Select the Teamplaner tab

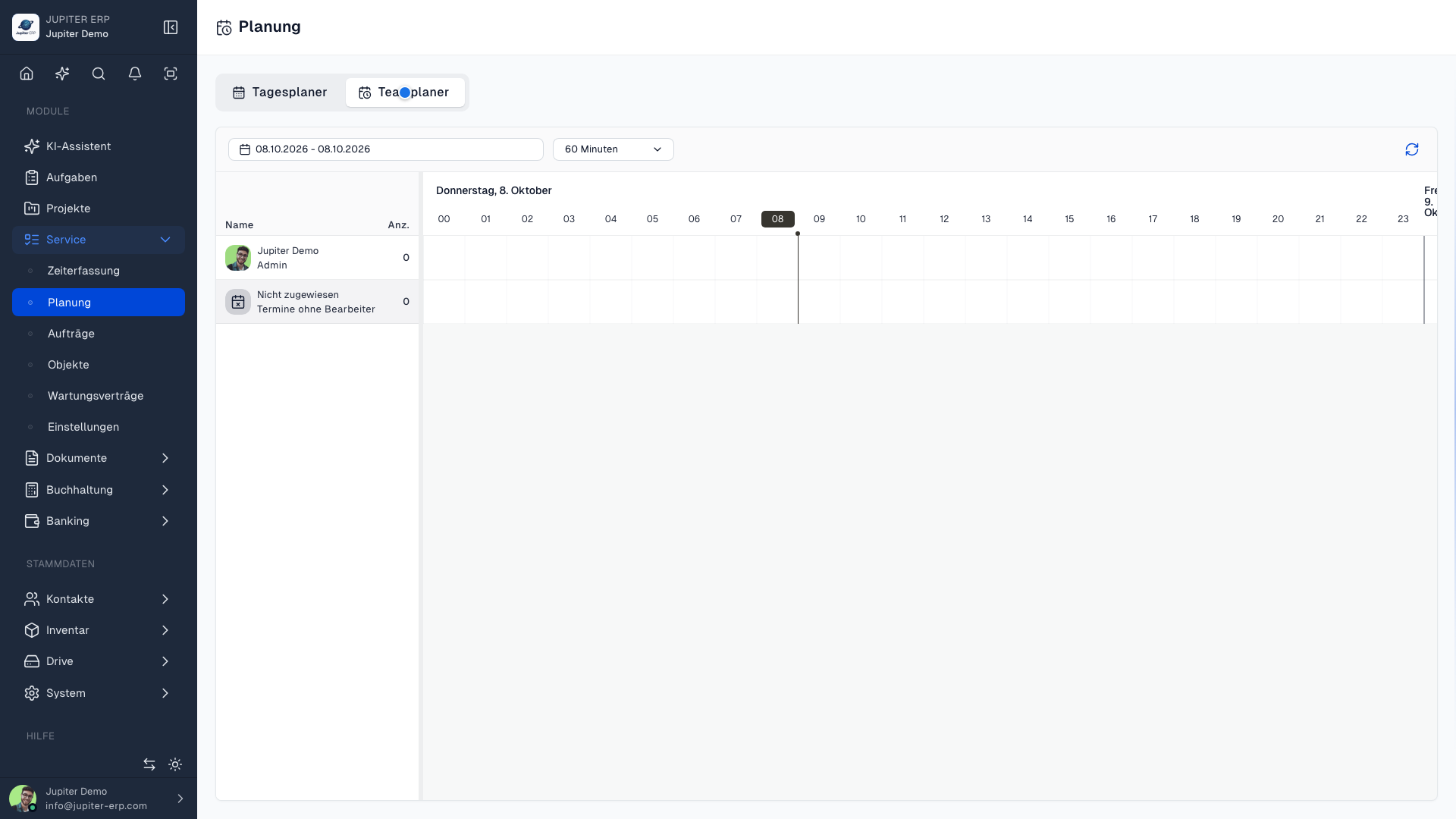405,93
